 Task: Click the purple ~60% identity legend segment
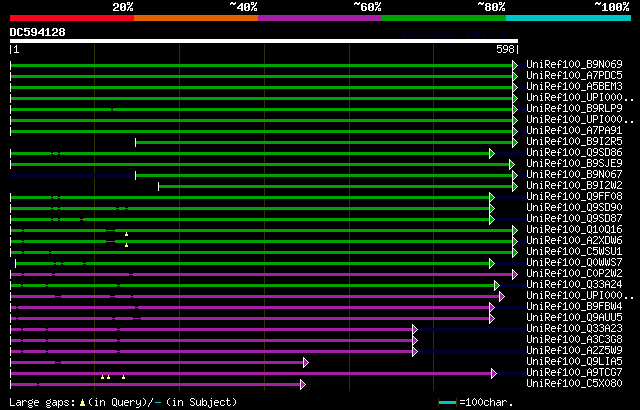320,18
